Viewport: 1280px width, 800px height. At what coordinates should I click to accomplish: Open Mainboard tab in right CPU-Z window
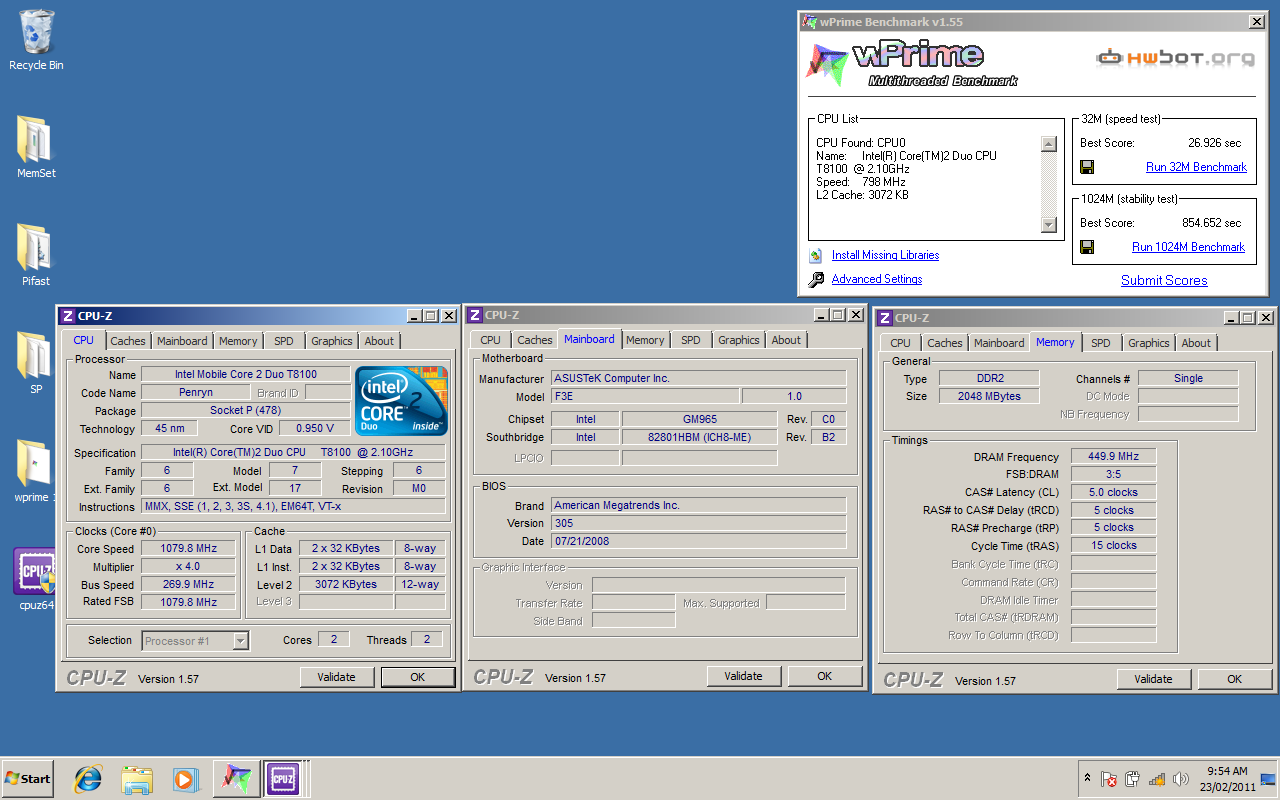999,343
